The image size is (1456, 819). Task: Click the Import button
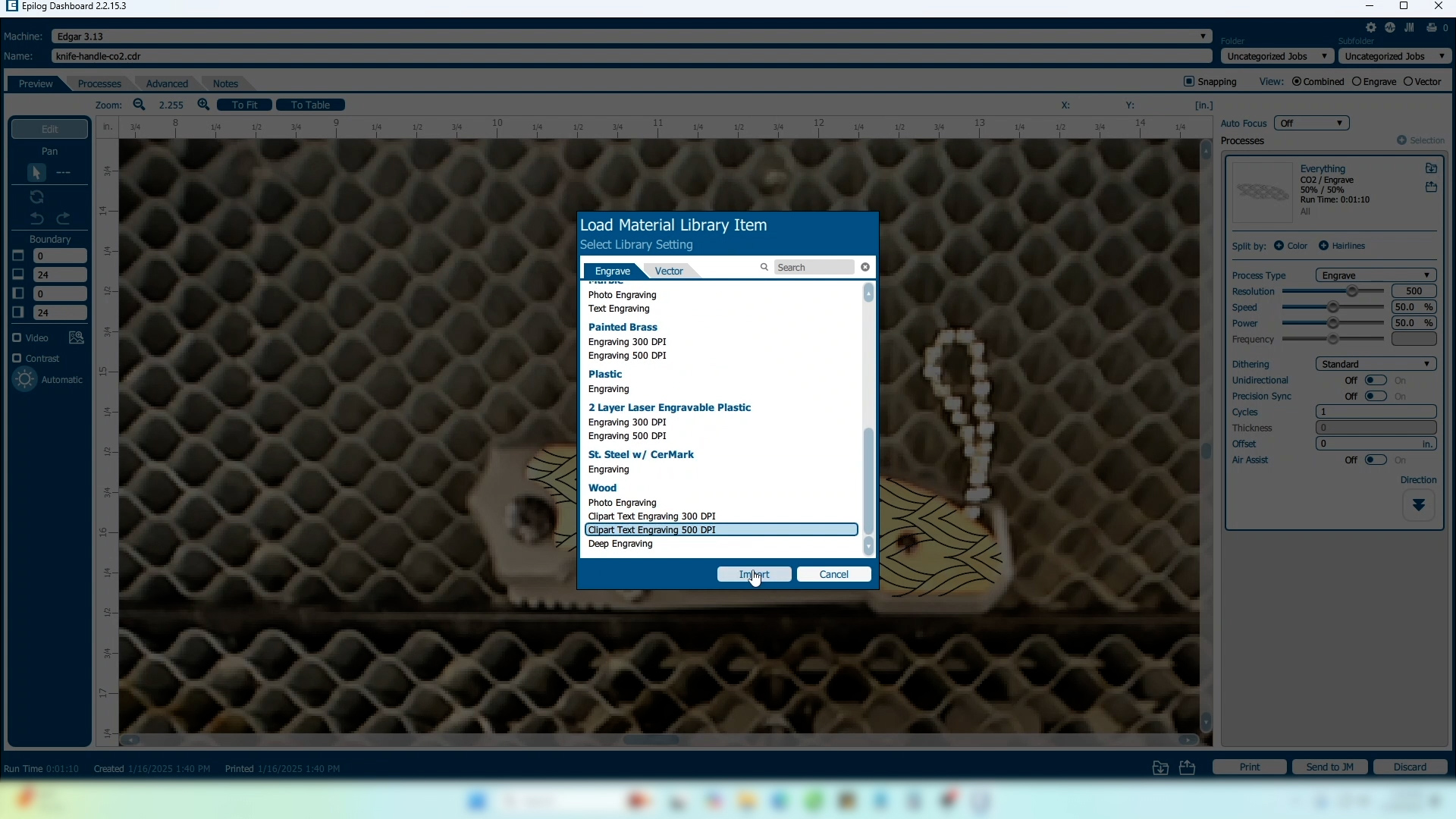click(x=754, y=574)
